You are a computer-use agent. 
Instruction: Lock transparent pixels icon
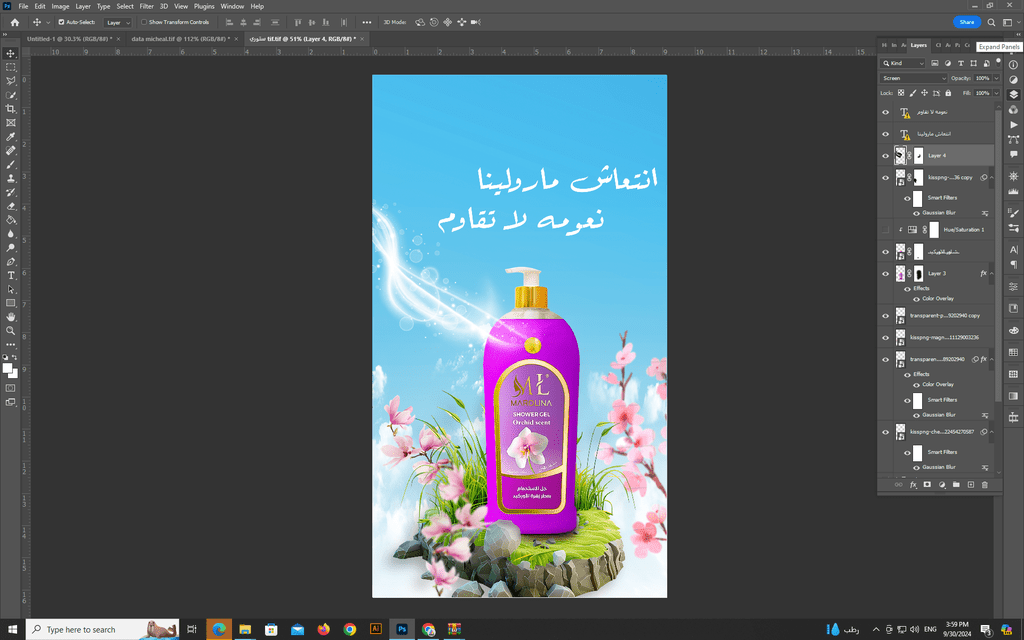(x=901, y=93)
